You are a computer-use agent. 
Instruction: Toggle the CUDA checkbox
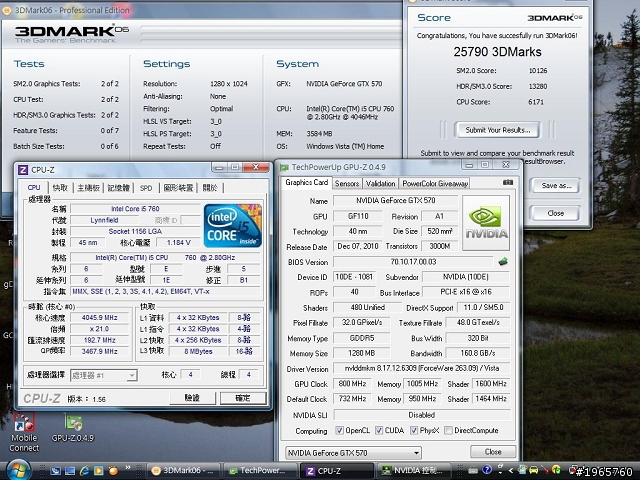coord(379,431)
